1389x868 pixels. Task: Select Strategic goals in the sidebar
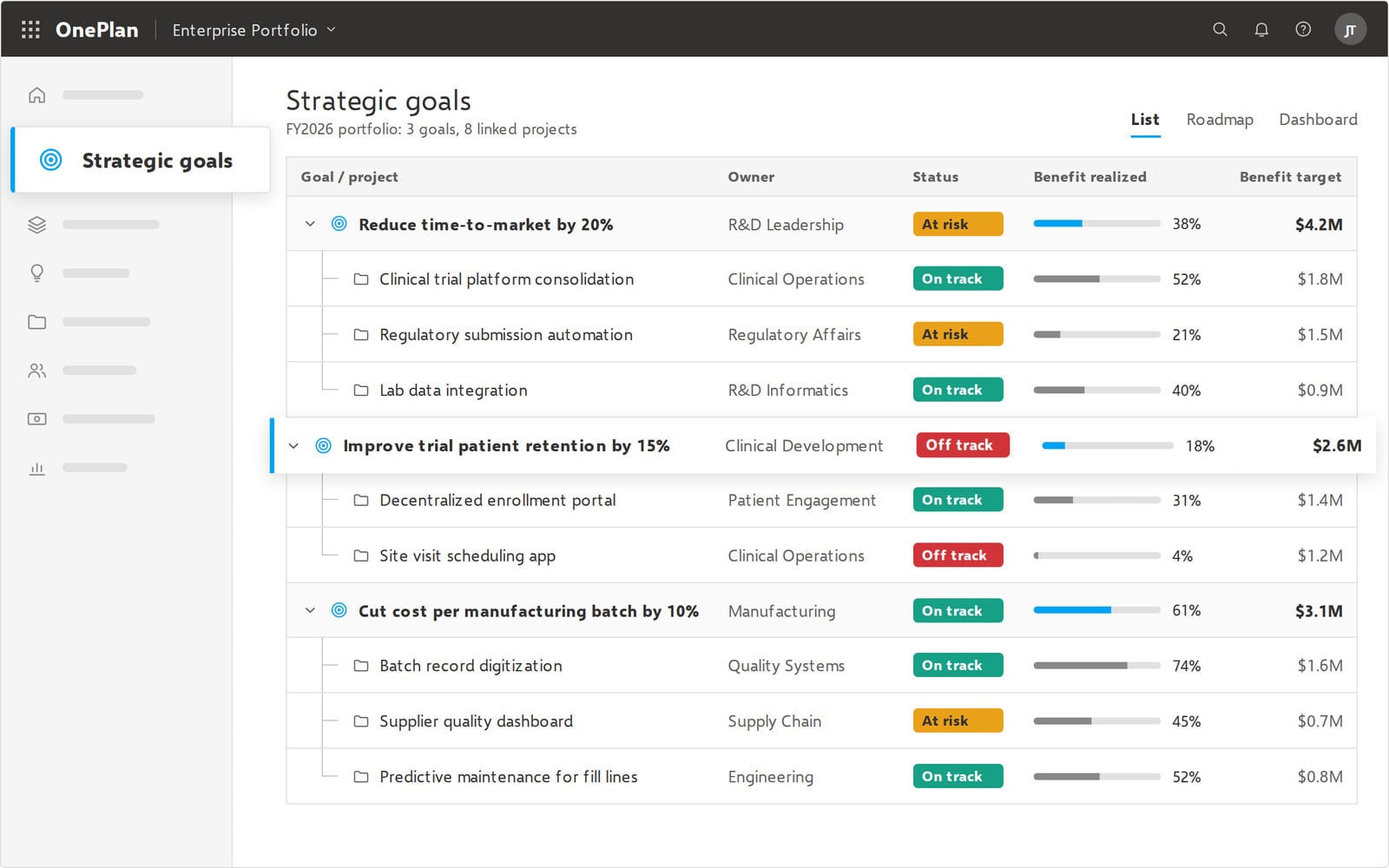[141, 160]
